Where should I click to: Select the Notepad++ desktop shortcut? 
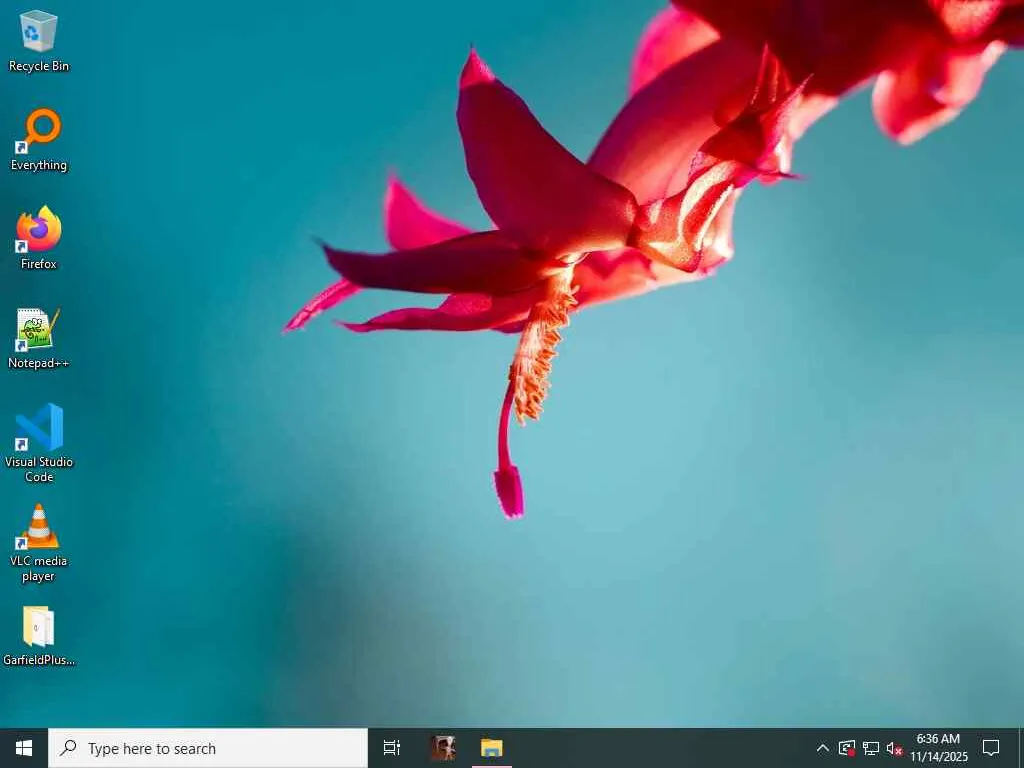pos(39,338)
